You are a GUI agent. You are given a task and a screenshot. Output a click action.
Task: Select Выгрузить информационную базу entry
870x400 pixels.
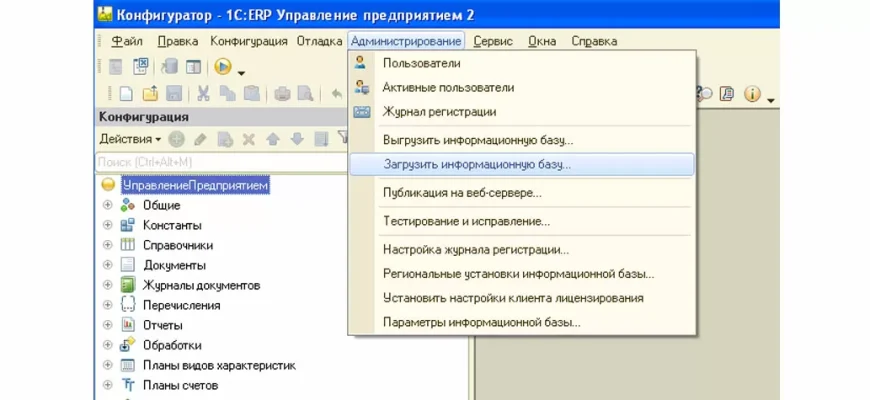(x=478, y=140)
